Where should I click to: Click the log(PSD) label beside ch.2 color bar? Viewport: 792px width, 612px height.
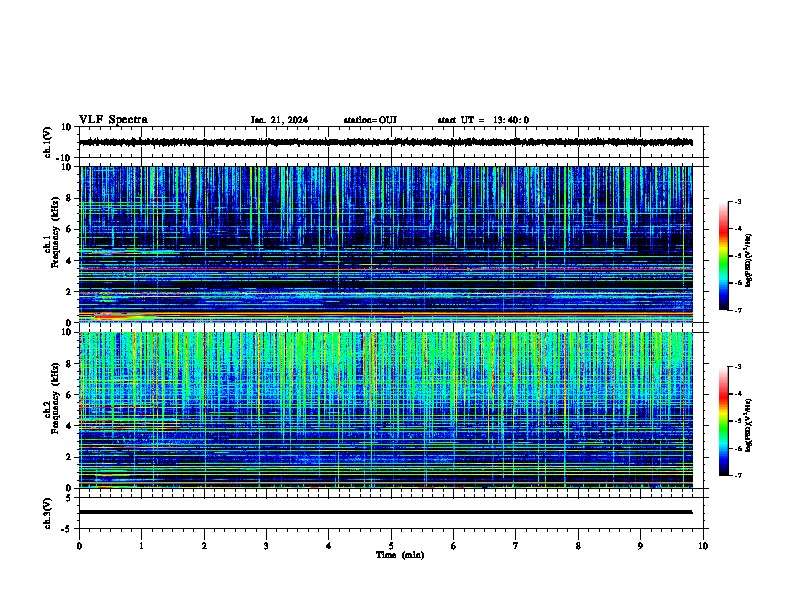pyautogui.click(x=748, y=425)
